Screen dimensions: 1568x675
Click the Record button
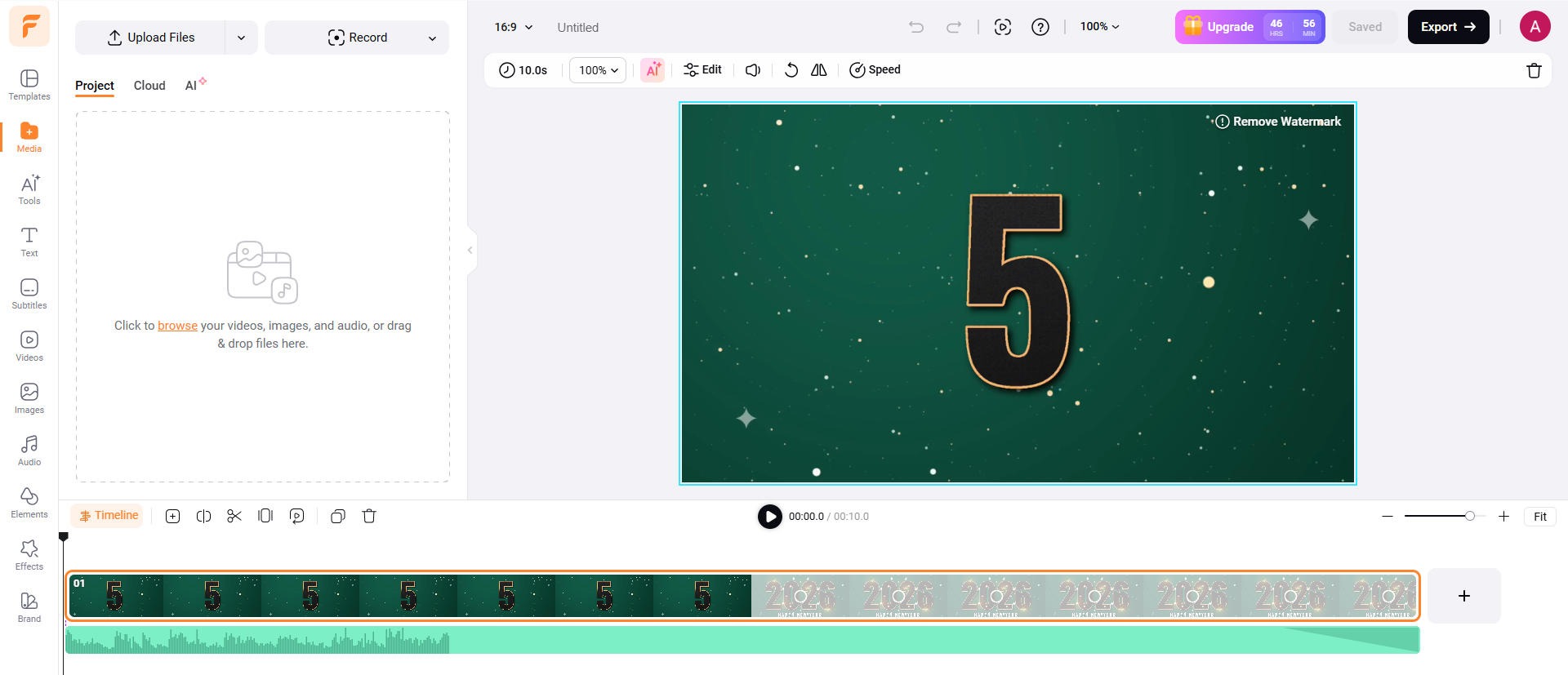pos(358,38)
